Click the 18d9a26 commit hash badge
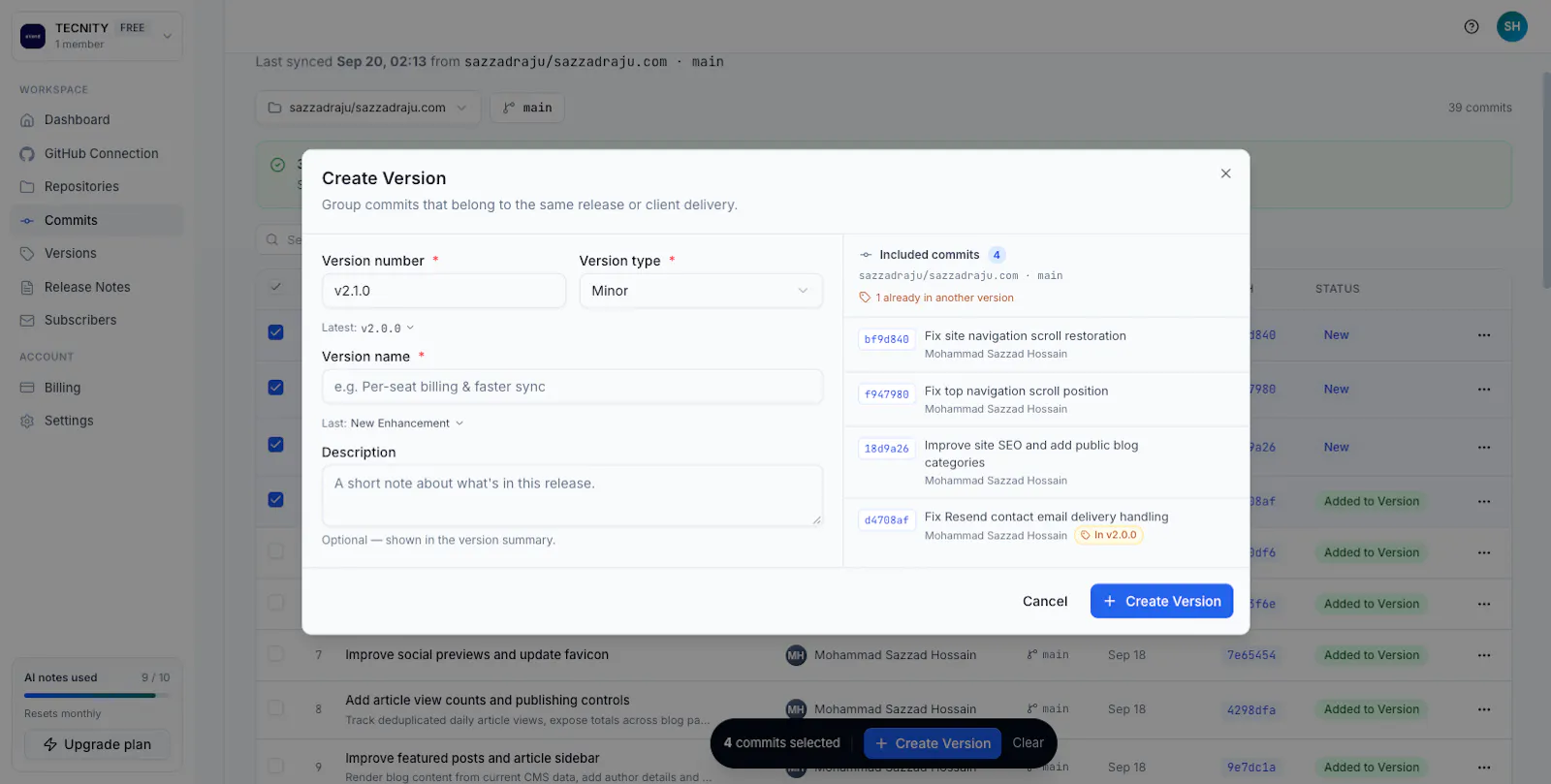The image size is (1551, 784). pyautogui.click(x=887, y=449)
